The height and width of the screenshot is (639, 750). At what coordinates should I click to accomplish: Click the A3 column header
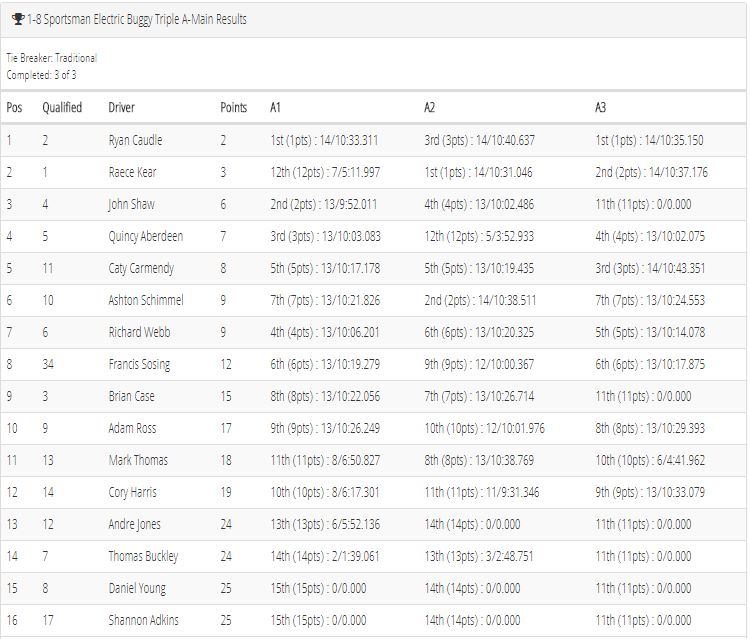[600, 107]
